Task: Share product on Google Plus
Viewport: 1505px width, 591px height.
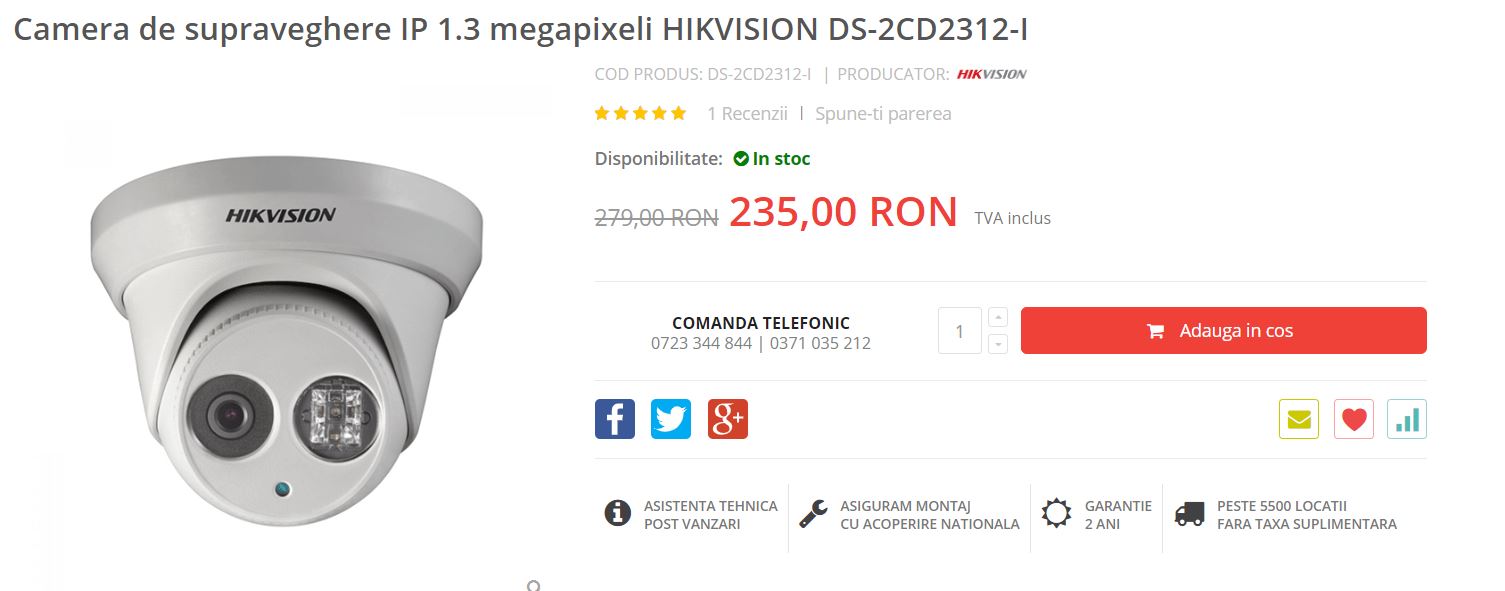Action: [x=728, y=419]
